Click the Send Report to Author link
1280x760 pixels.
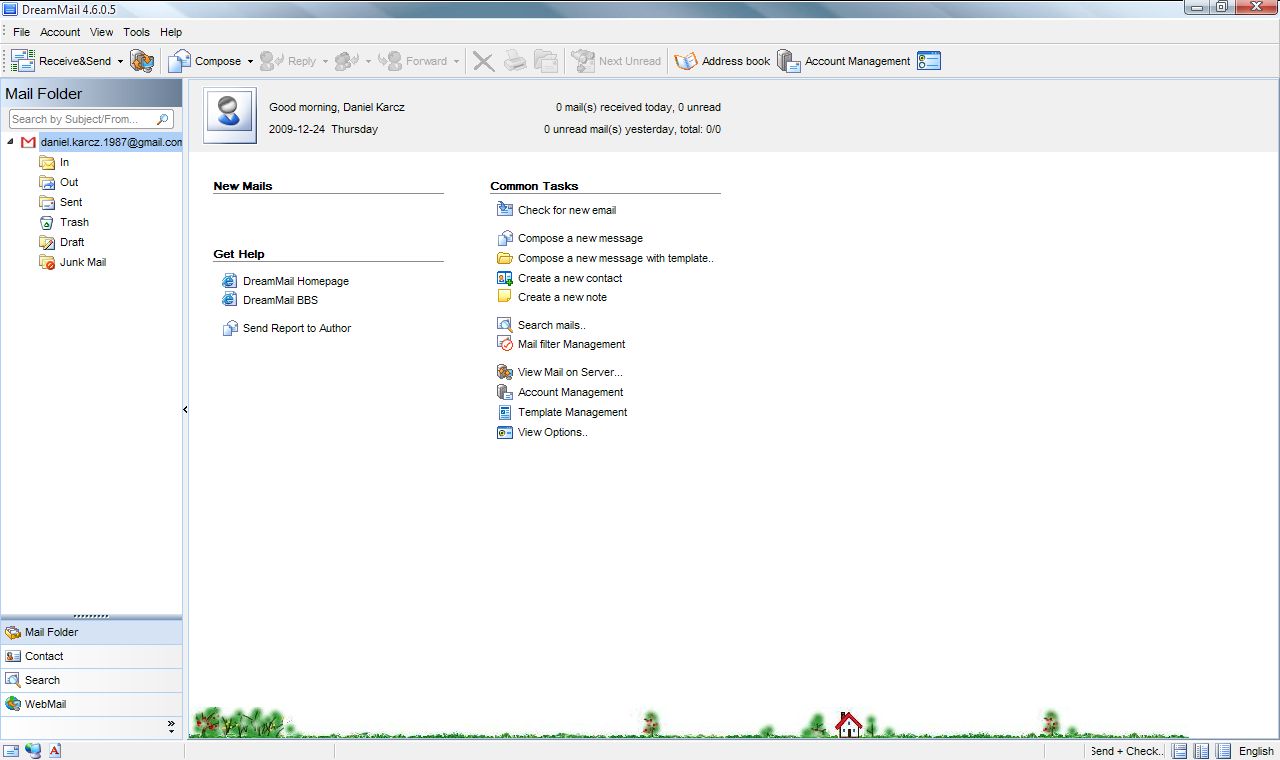pyautogui.click(x=297, y=328)
